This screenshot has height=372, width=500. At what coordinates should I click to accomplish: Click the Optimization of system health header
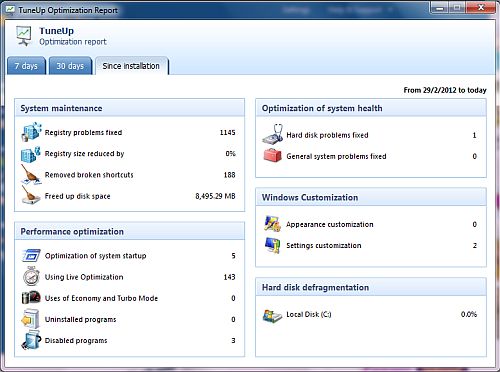[371, 108]
